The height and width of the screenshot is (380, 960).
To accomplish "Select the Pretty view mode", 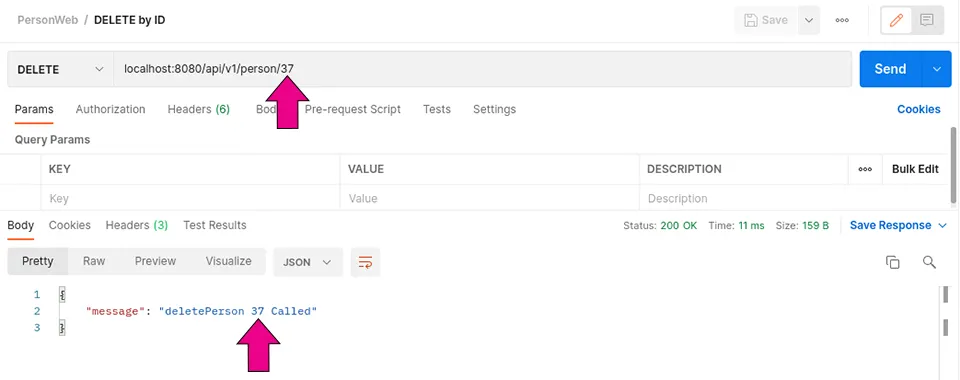I will 38,261.
